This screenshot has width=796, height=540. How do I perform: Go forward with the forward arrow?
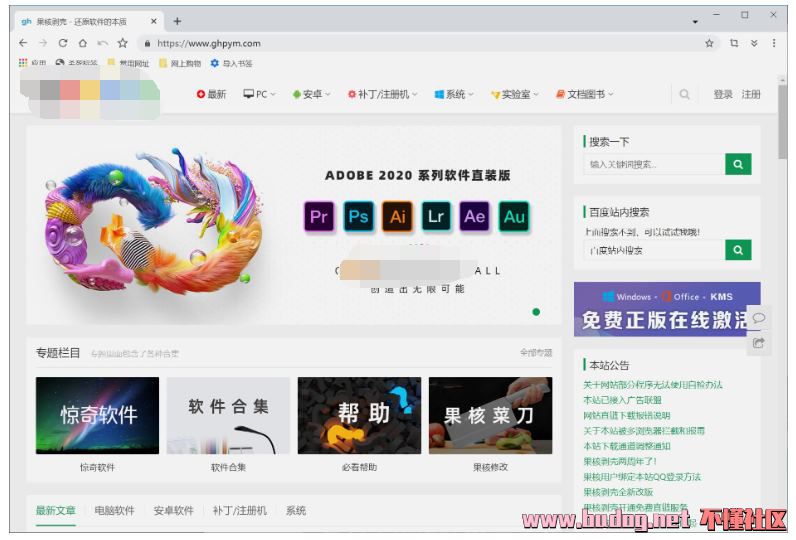point(43,43)
